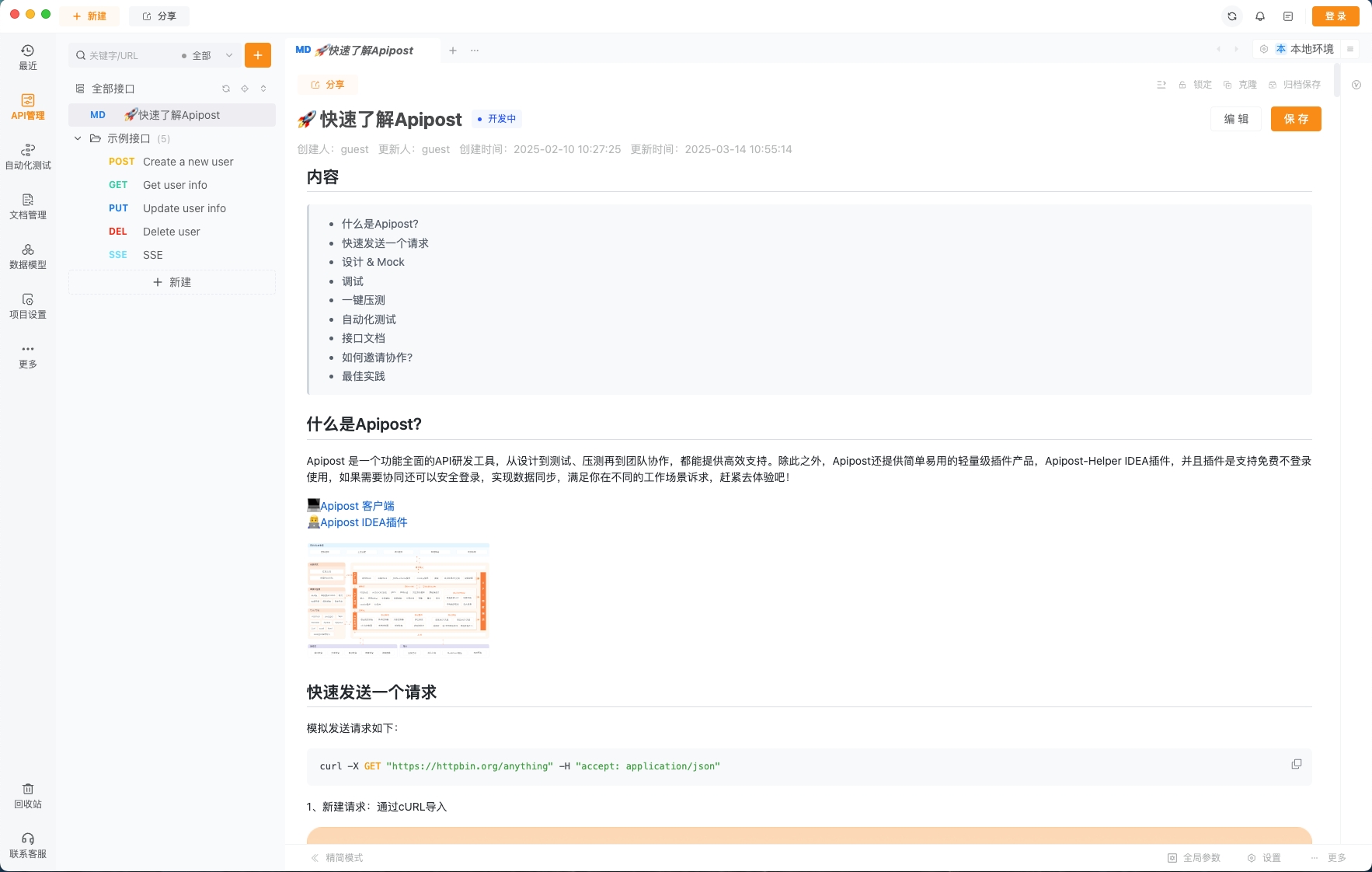This screenshot has height=872, width=1372.
Task: Click the 最佳实践 contents entry
Action: 364,376
